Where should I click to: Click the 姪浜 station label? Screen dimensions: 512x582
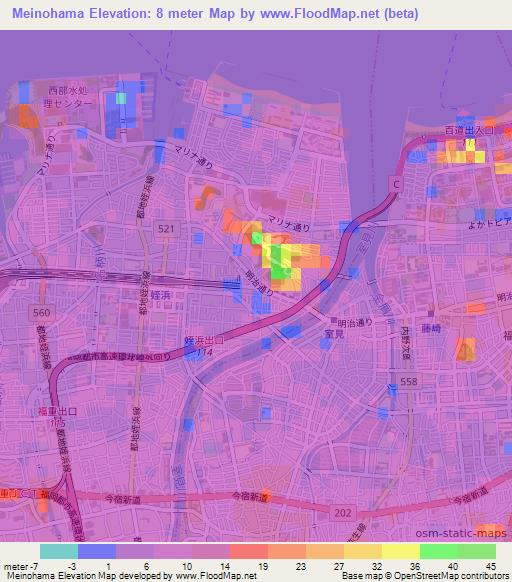pos(161,295)
